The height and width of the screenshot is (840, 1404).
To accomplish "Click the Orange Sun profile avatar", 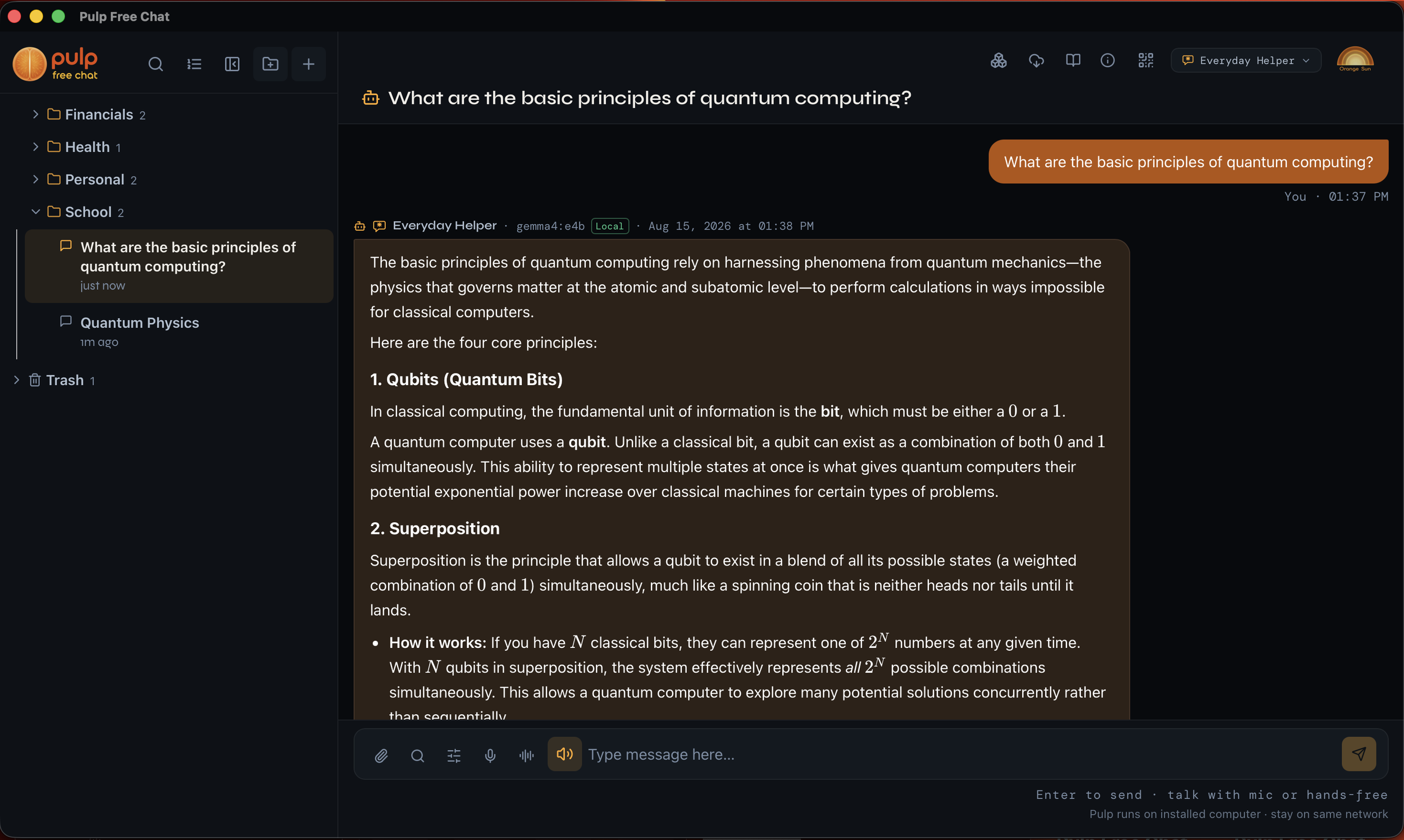I will coord(1355,60).
